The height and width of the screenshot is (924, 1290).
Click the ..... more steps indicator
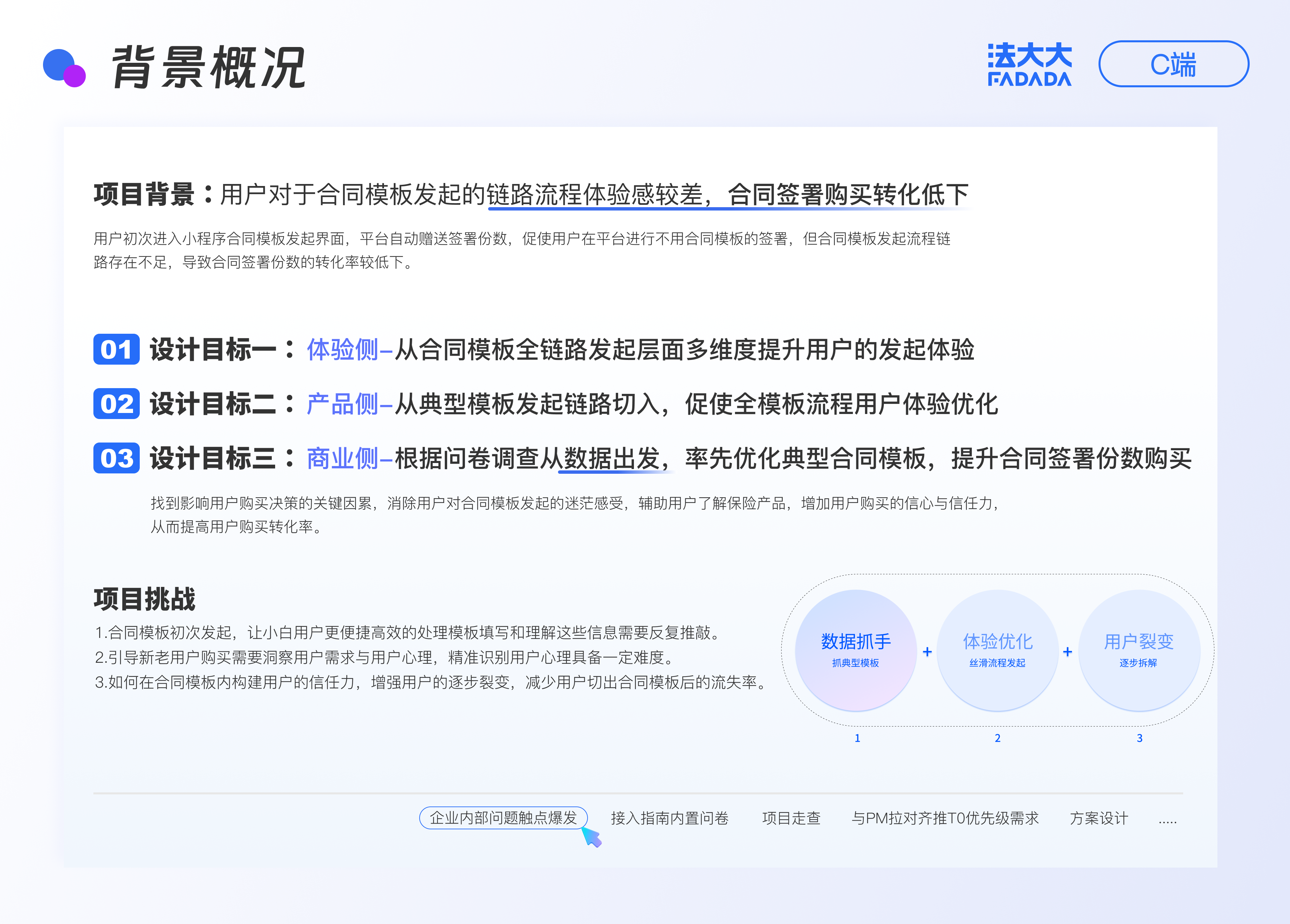[x=1167, y=822]
